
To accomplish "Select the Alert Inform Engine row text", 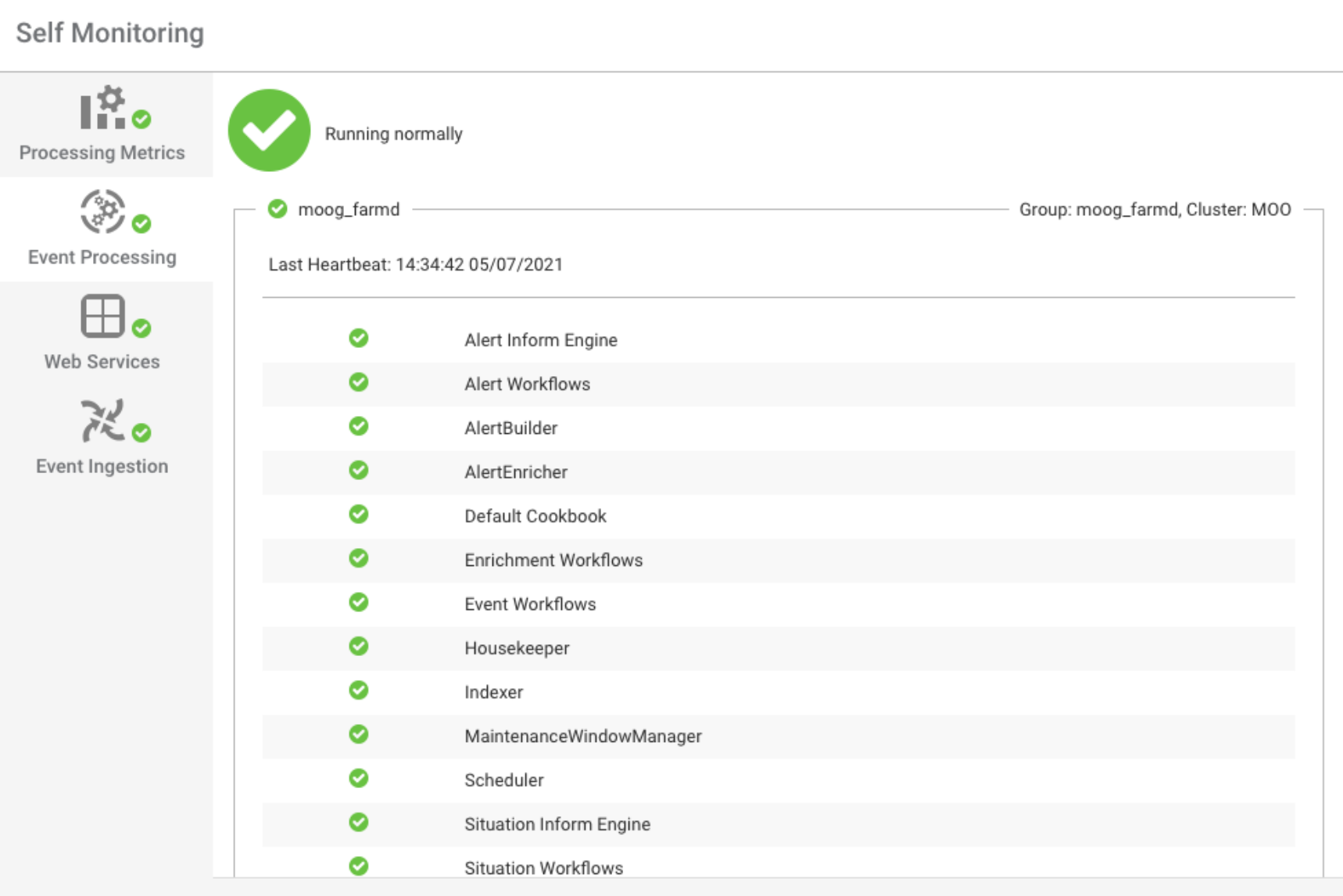I will pos(541,340).
